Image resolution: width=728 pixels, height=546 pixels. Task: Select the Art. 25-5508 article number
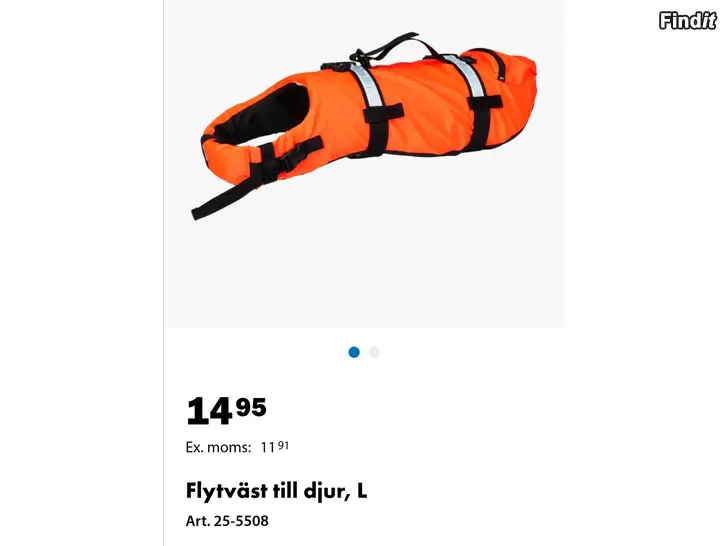click(227, 521)
